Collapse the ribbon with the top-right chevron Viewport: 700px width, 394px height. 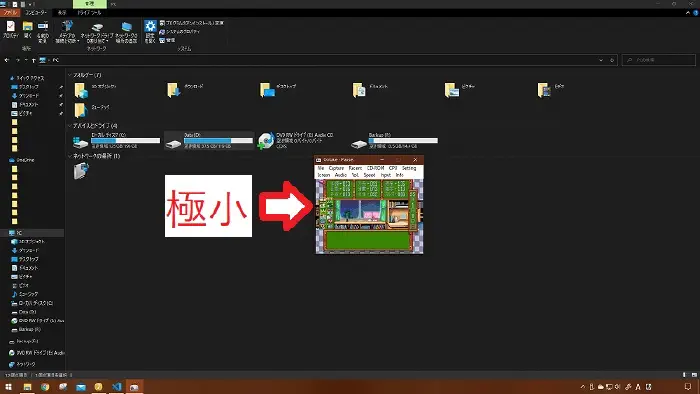pyautogui.click(x=688, y=12)
